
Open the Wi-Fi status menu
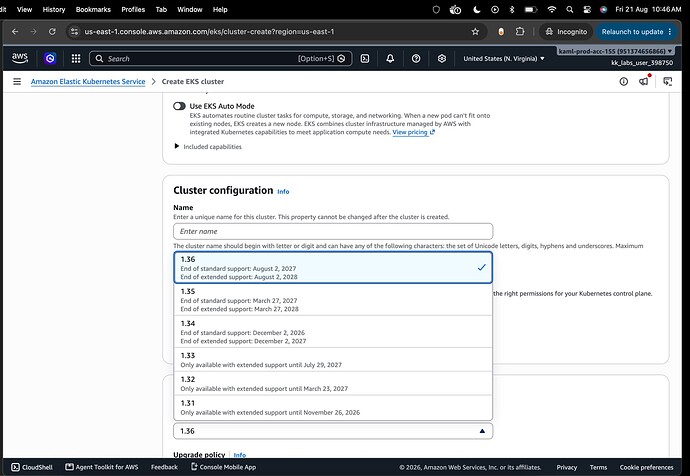click(551, 9)
